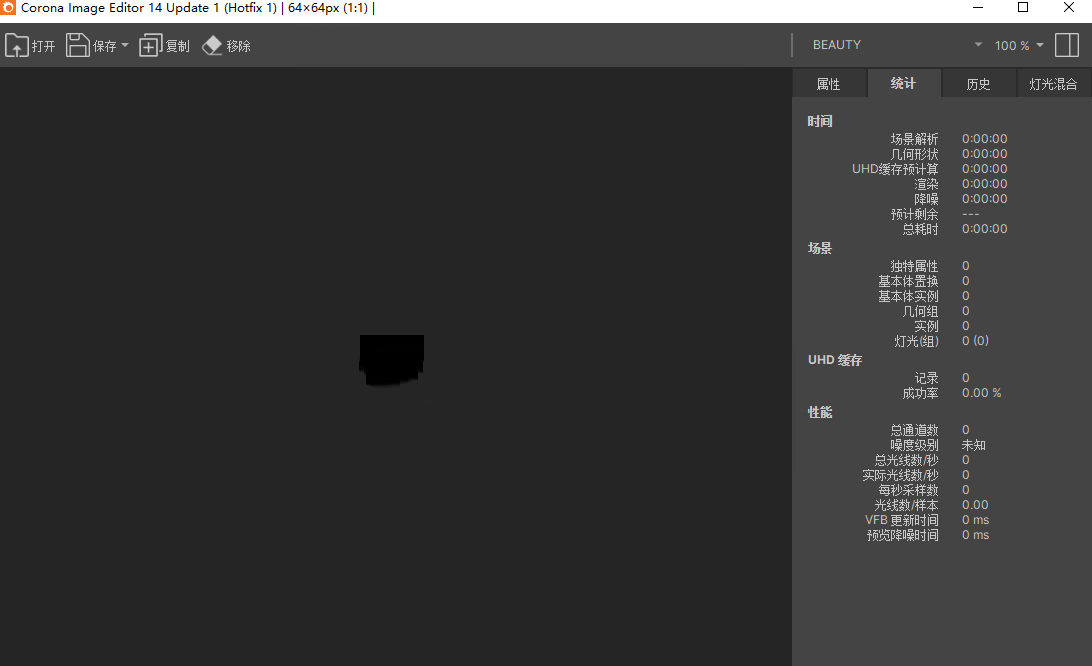Screen dimensions: 1092x666
Task: Click the UHD 缓存 section heading
Action: pos(835,360)
